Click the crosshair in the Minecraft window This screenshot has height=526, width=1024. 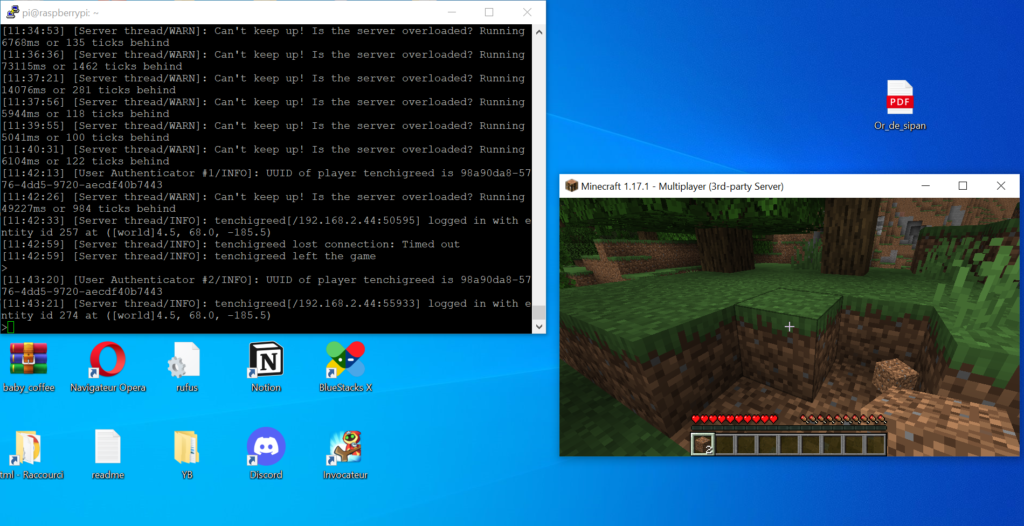(789, 326)
